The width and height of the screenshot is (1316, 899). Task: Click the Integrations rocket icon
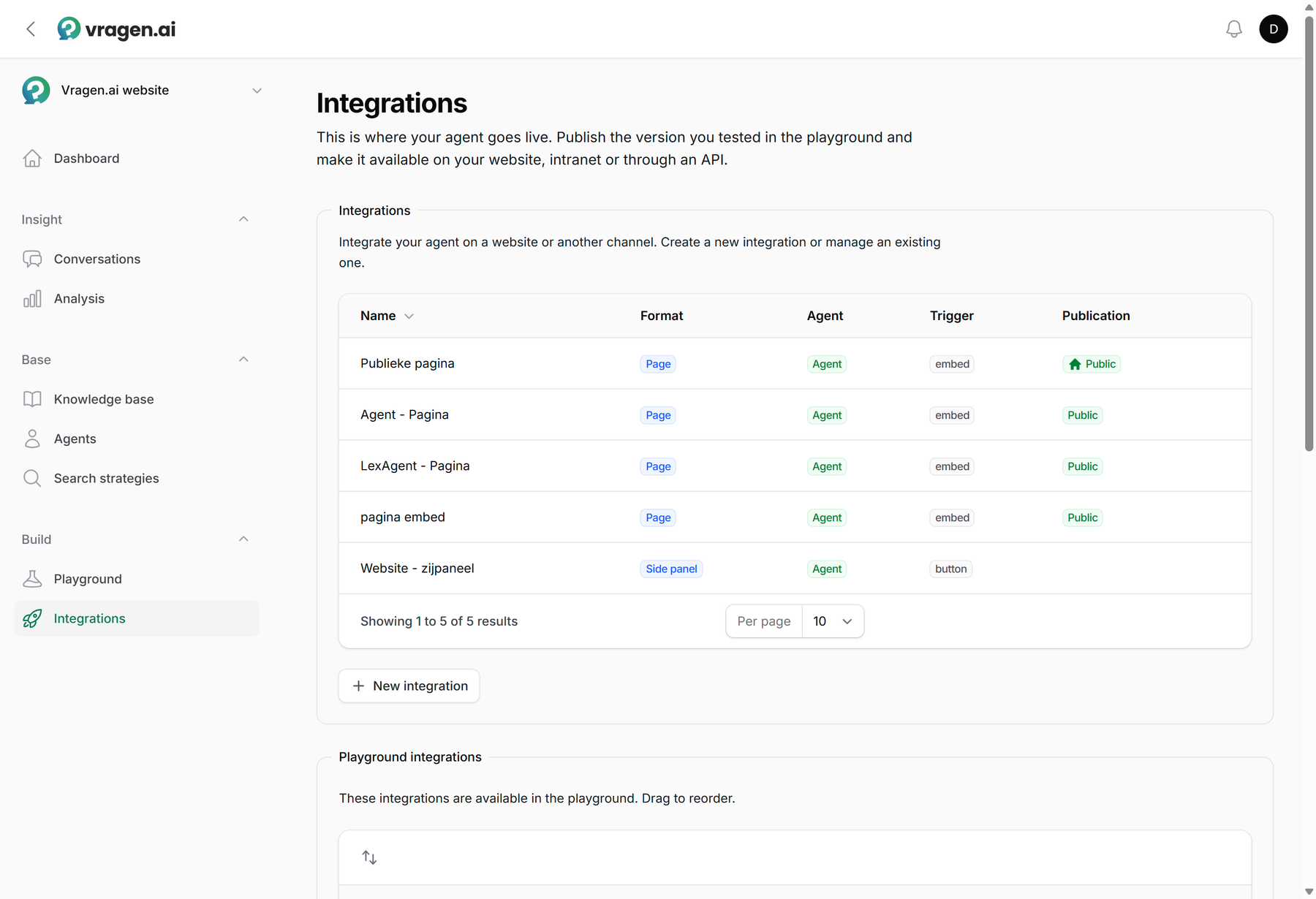pos(32,618)
